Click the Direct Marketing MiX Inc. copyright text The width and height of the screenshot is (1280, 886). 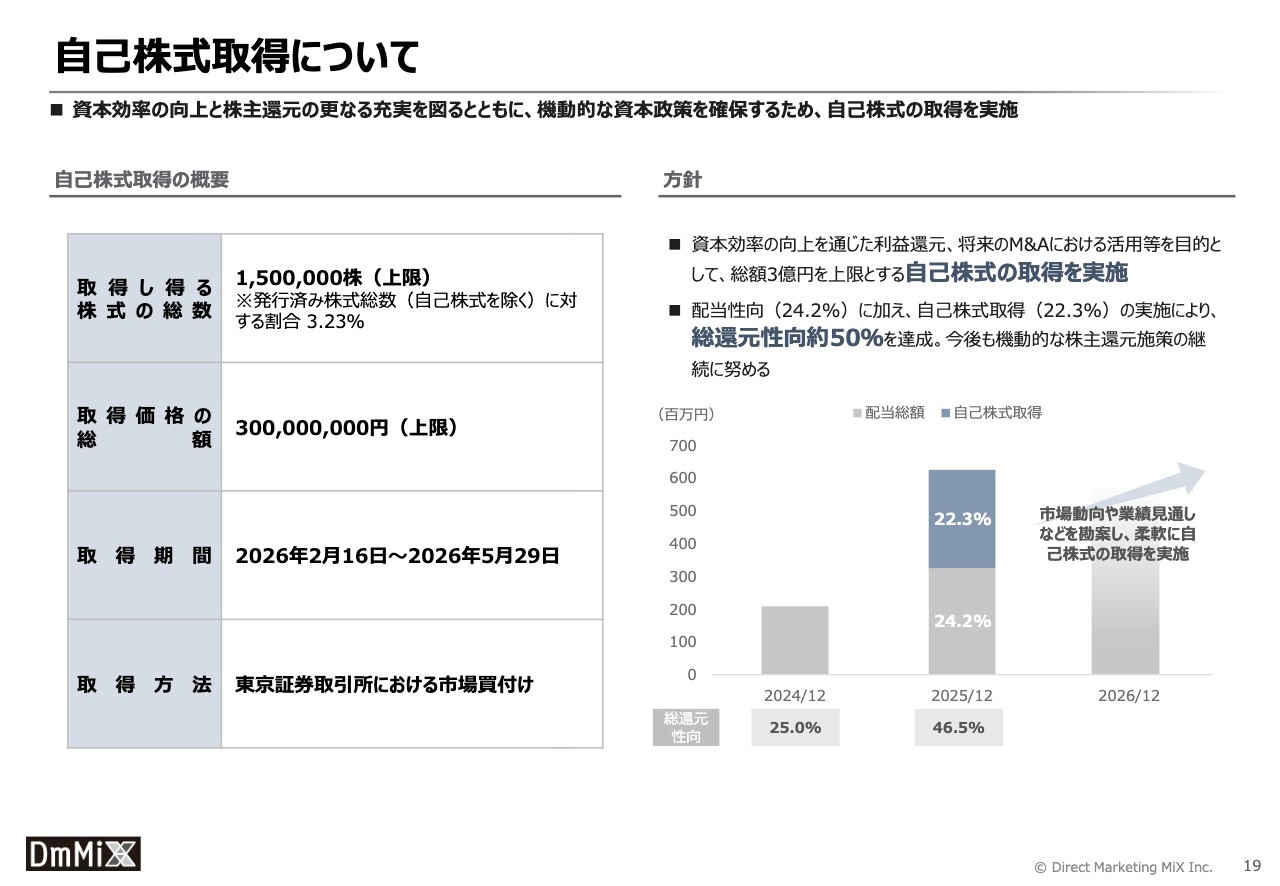1122,867
